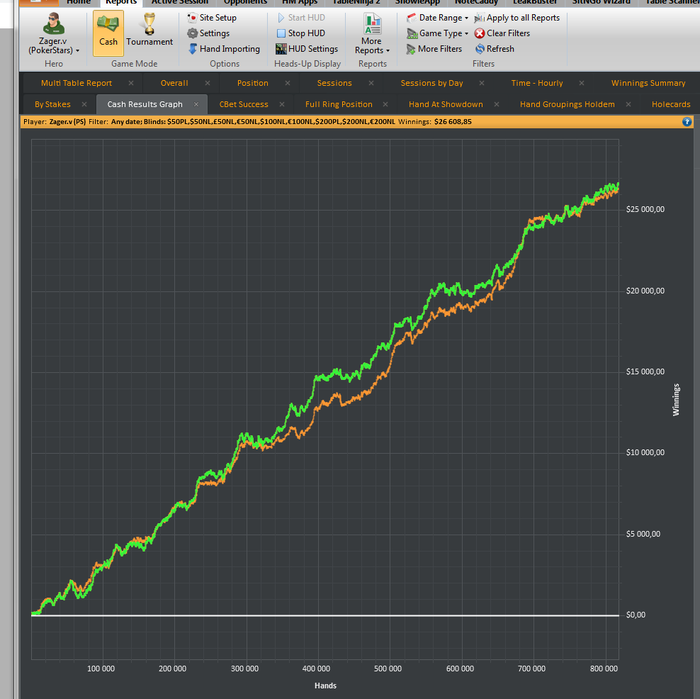Select the Cash Results Graph tab
Screen dimensions: 700x699
click(x=145, y=104)
